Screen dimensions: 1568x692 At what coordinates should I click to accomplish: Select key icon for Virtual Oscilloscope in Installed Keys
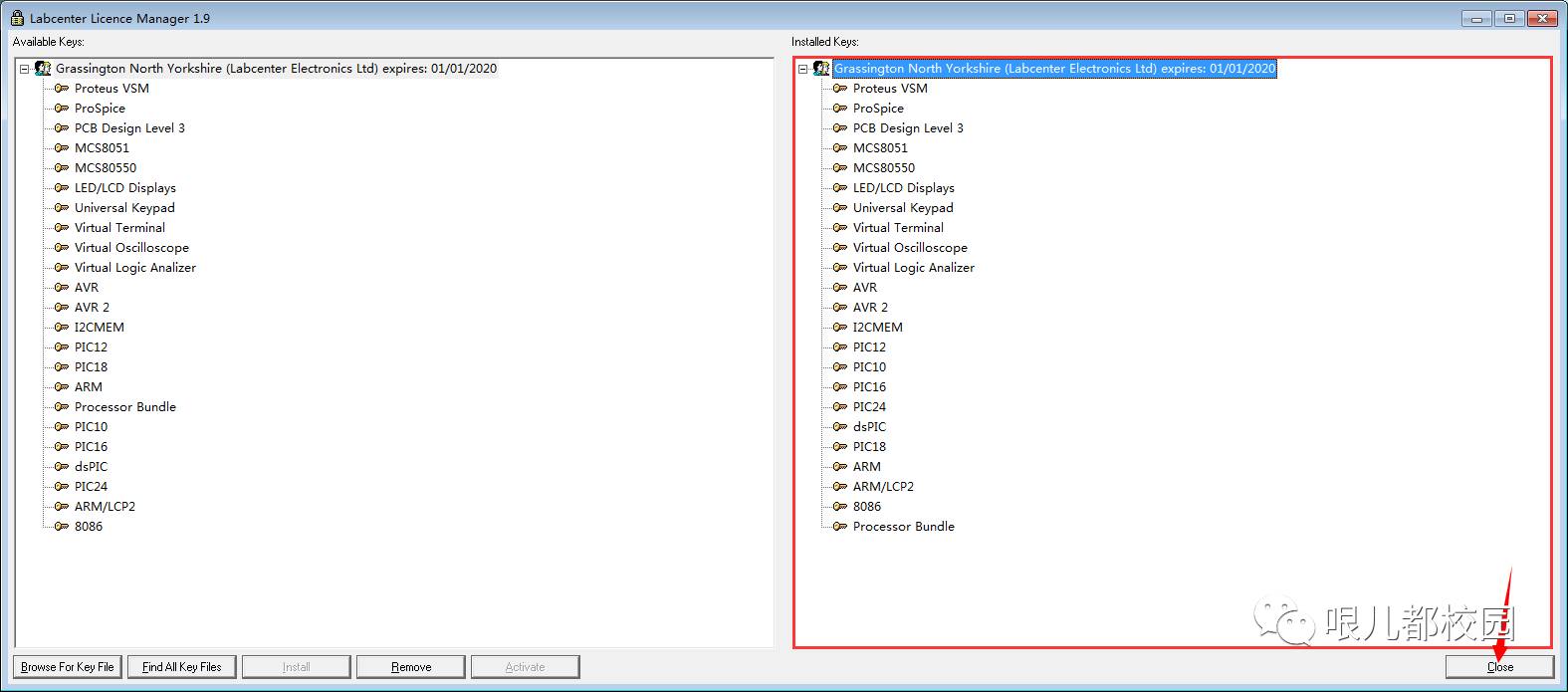[x=840, y=248]
